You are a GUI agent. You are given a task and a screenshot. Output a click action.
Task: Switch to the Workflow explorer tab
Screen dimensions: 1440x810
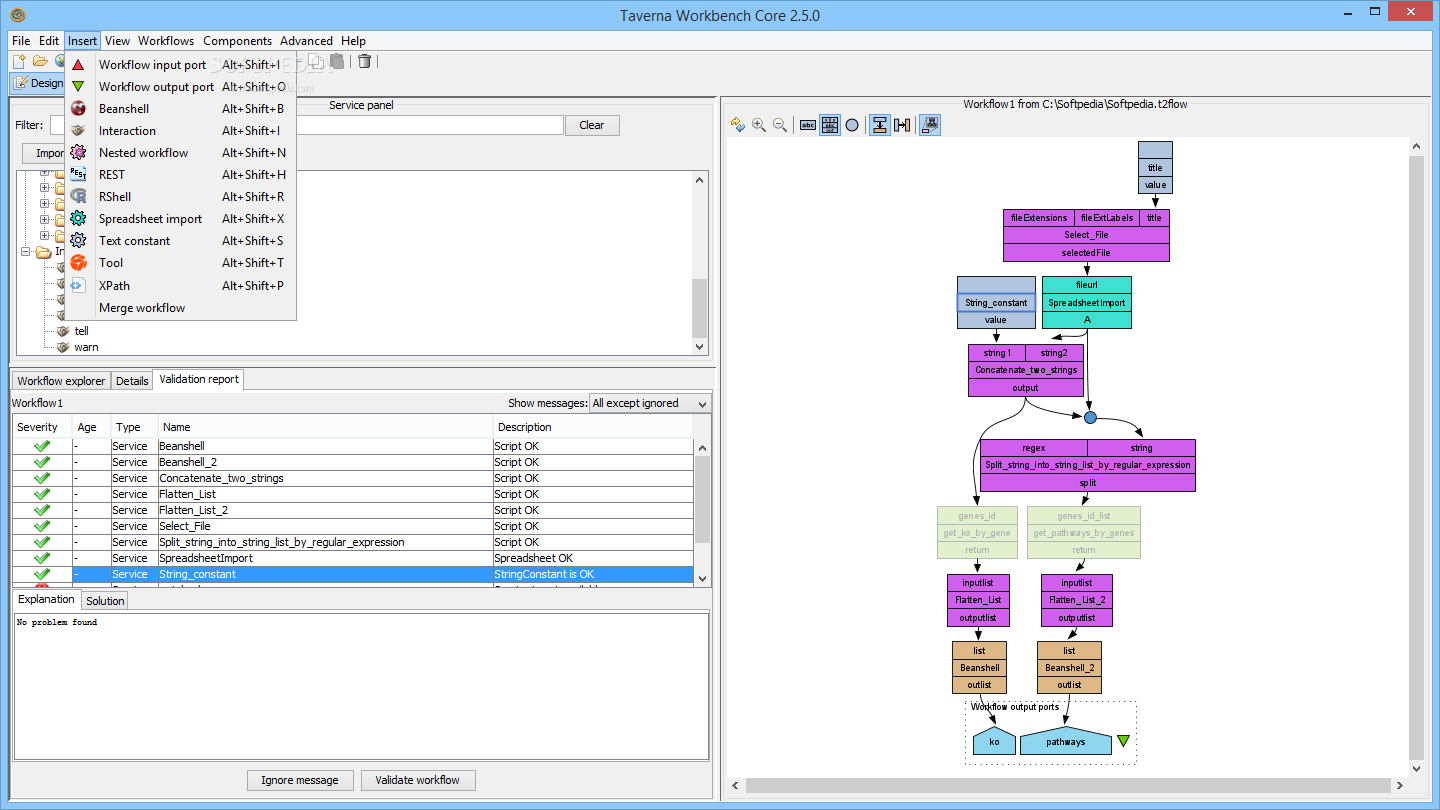(61, 380)
